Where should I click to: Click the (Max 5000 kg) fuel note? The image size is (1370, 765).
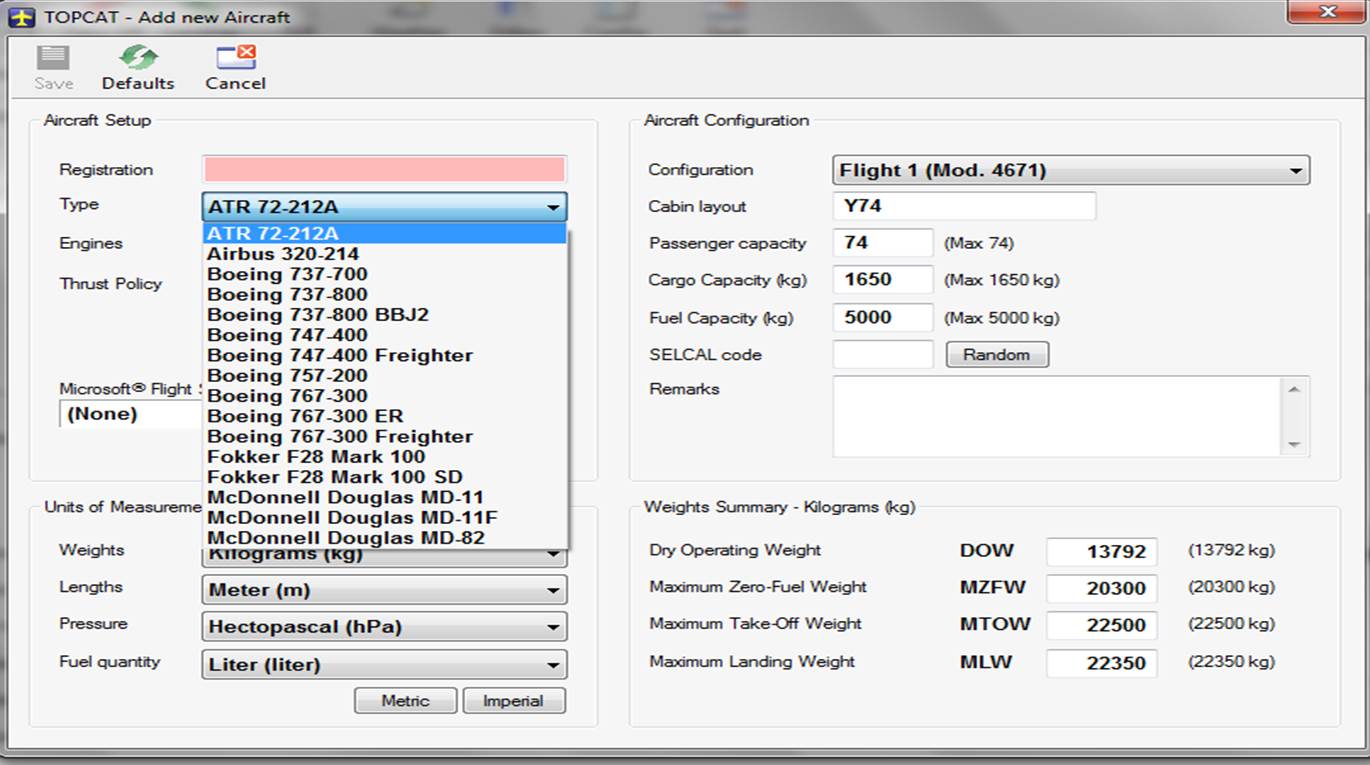1002,318
